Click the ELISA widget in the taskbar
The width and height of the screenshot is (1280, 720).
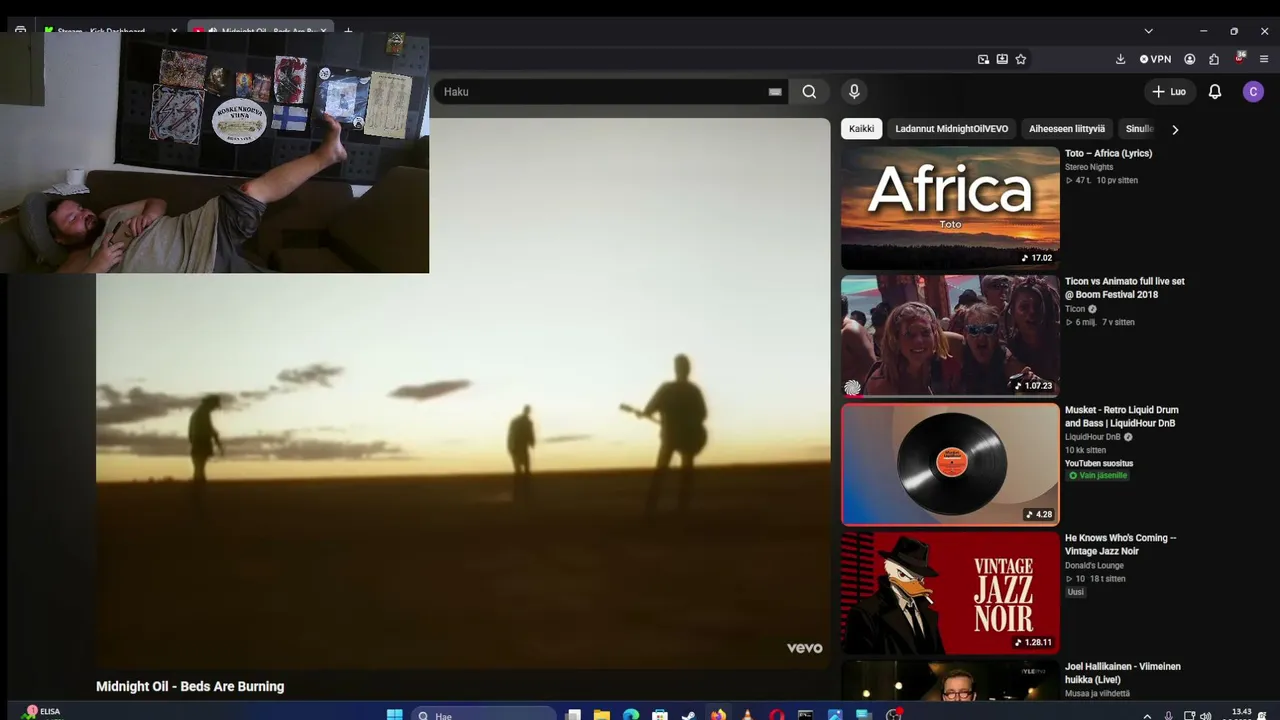click(x=42, y=712)
